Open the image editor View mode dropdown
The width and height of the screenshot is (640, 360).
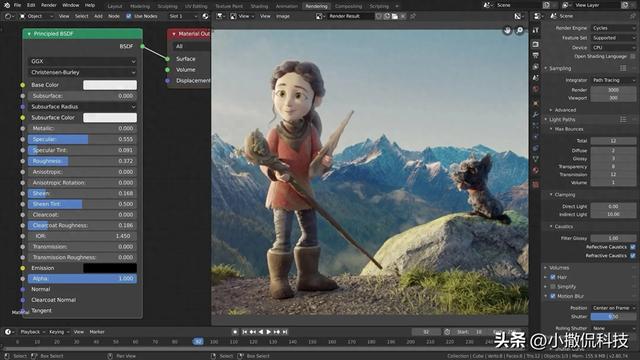tap(242, 16)
